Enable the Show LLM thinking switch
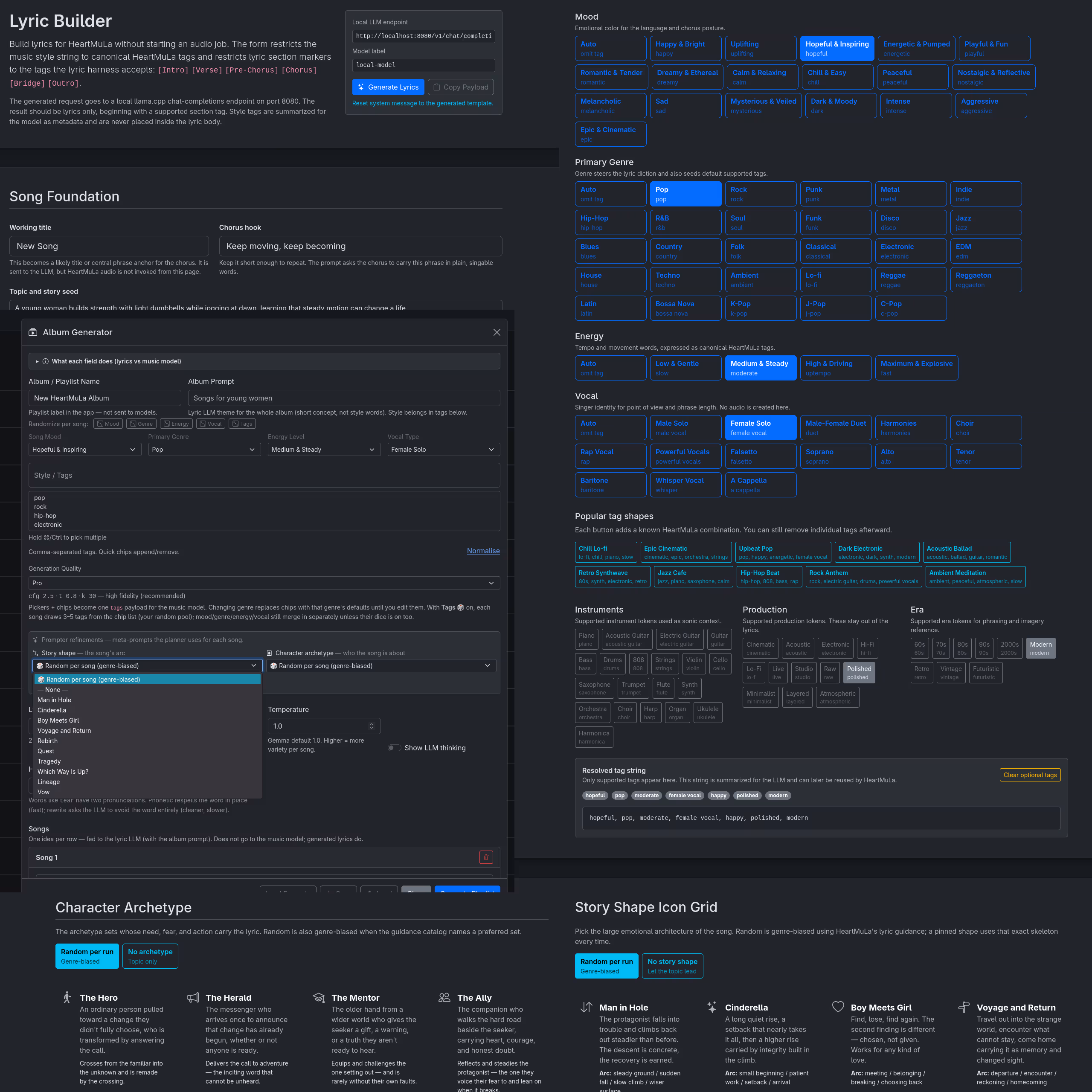Screen dimensions: 1092x1092 395,748
